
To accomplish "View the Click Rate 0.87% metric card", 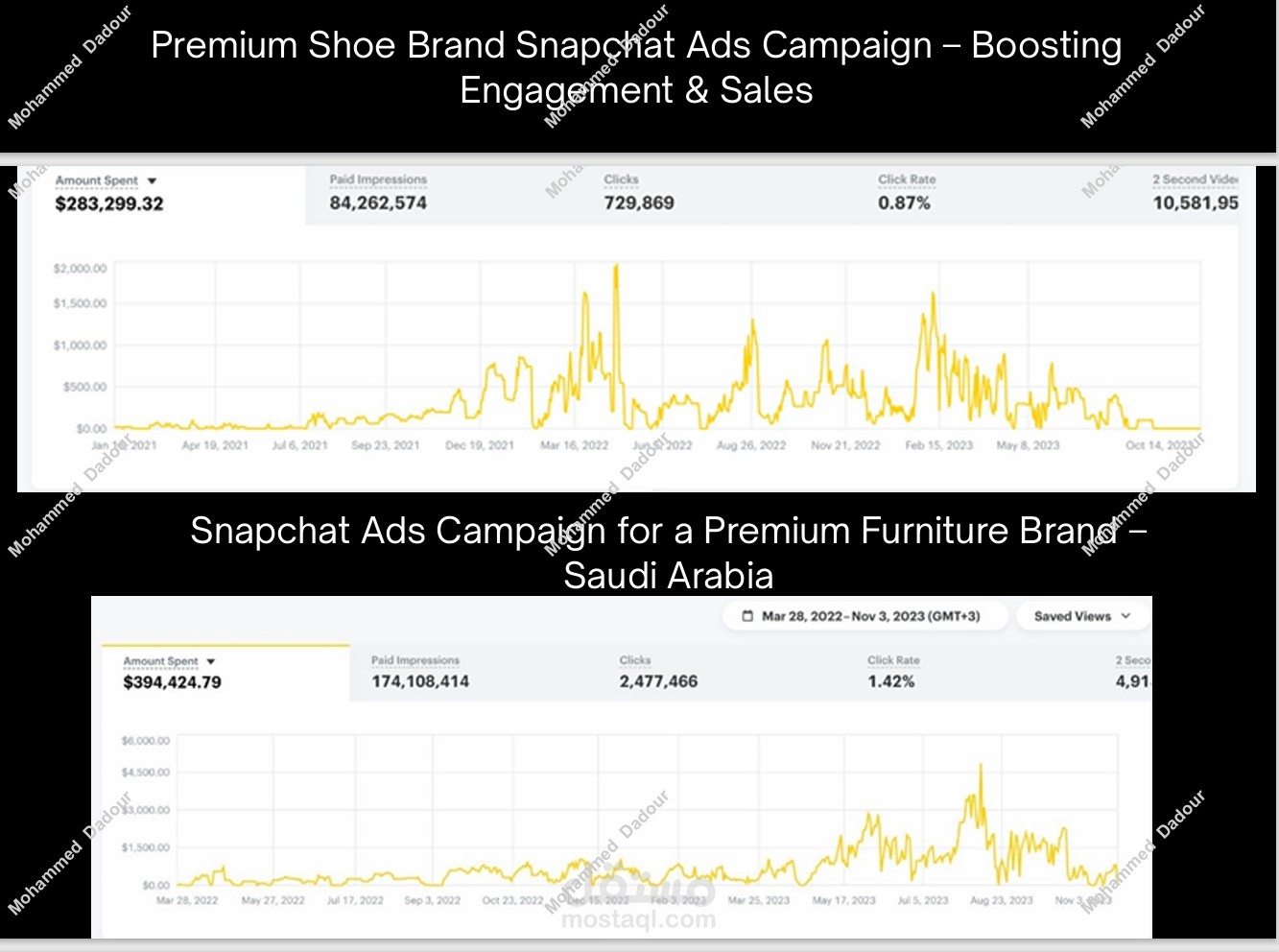I will [906, 193].
